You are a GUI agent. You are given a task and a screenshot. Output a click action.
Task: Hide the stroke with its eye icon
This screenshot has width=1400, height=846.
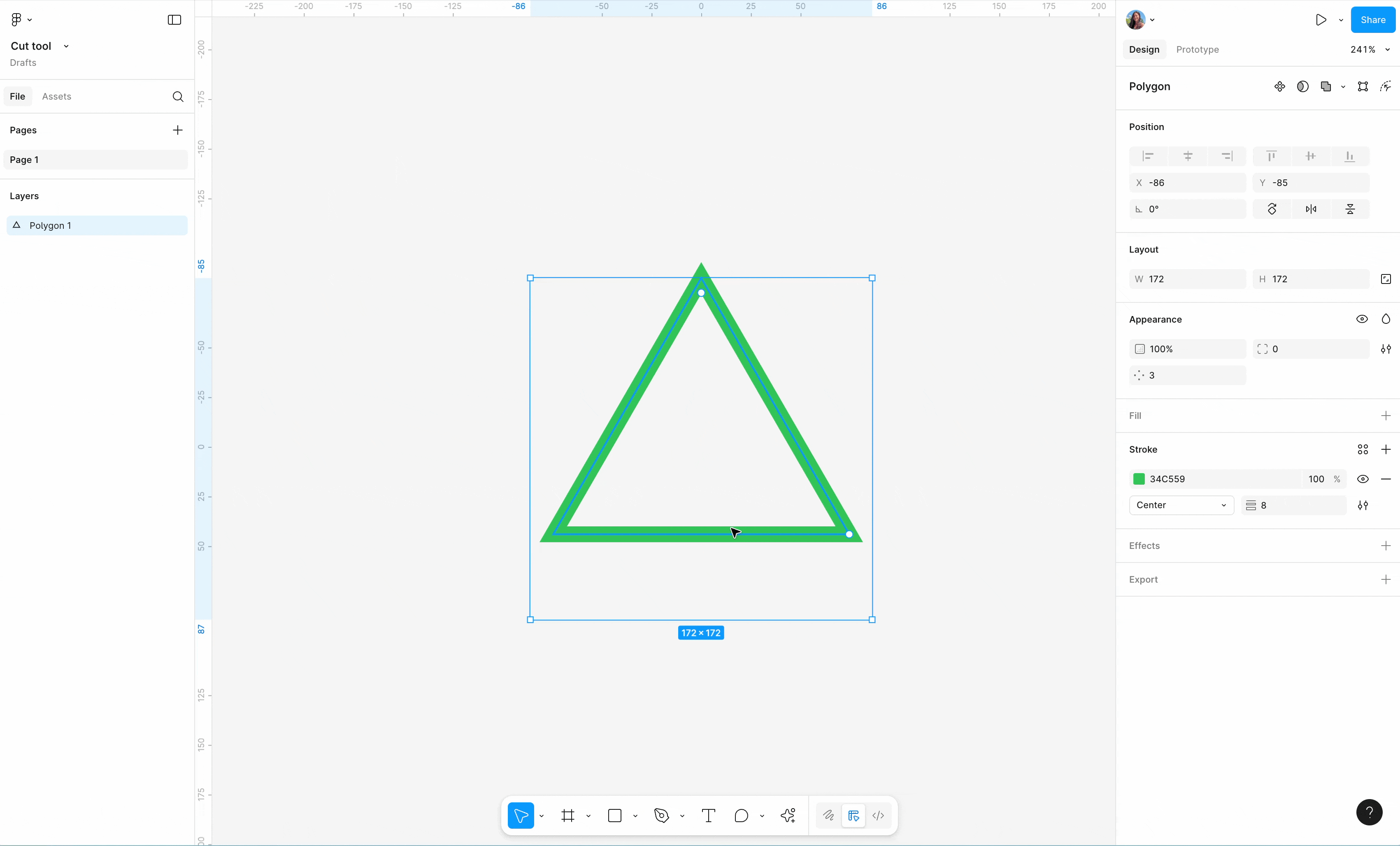point(1363,479)
